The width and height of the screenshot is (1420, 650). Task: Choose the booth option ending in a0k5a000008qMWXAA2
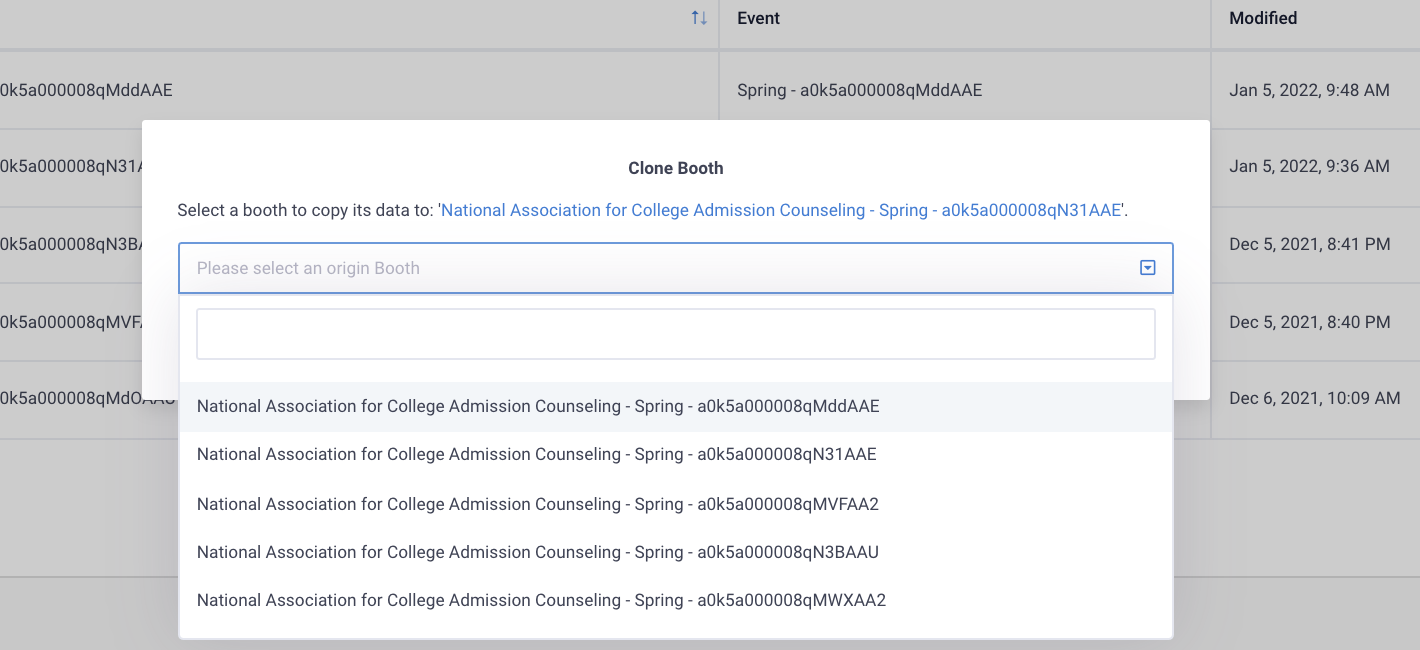(x=541, y=600)
